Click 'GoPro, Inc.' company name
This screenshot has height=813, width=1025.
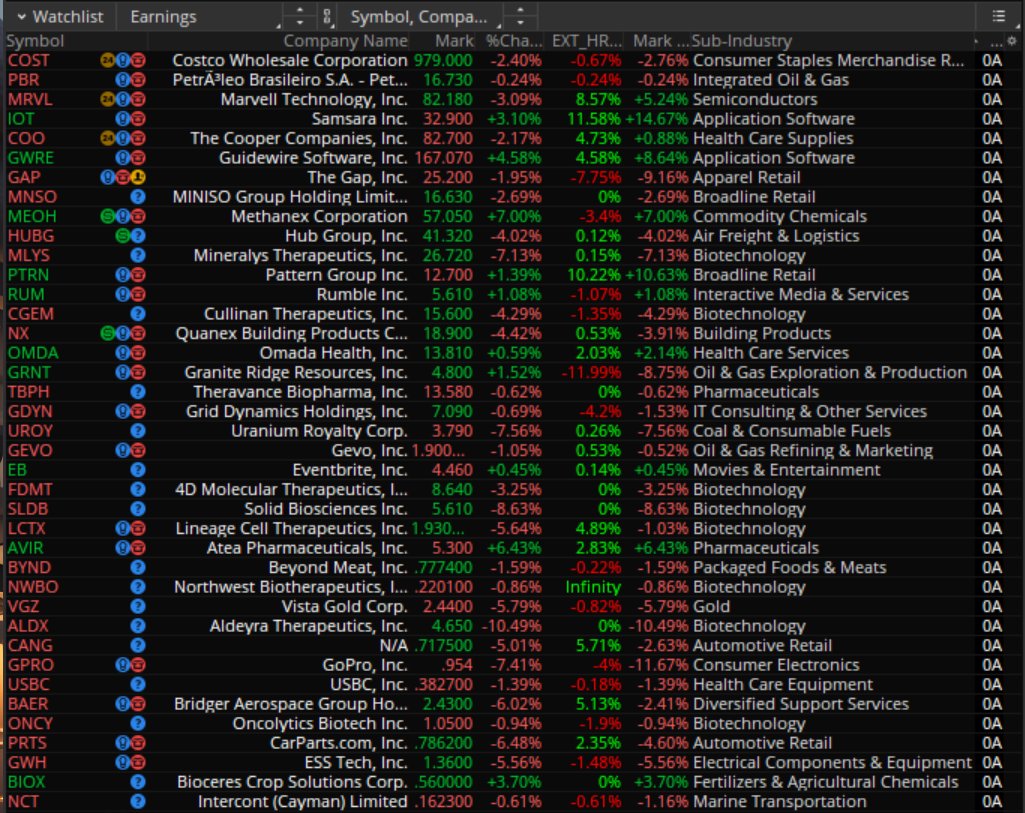(x=365, y=665)
